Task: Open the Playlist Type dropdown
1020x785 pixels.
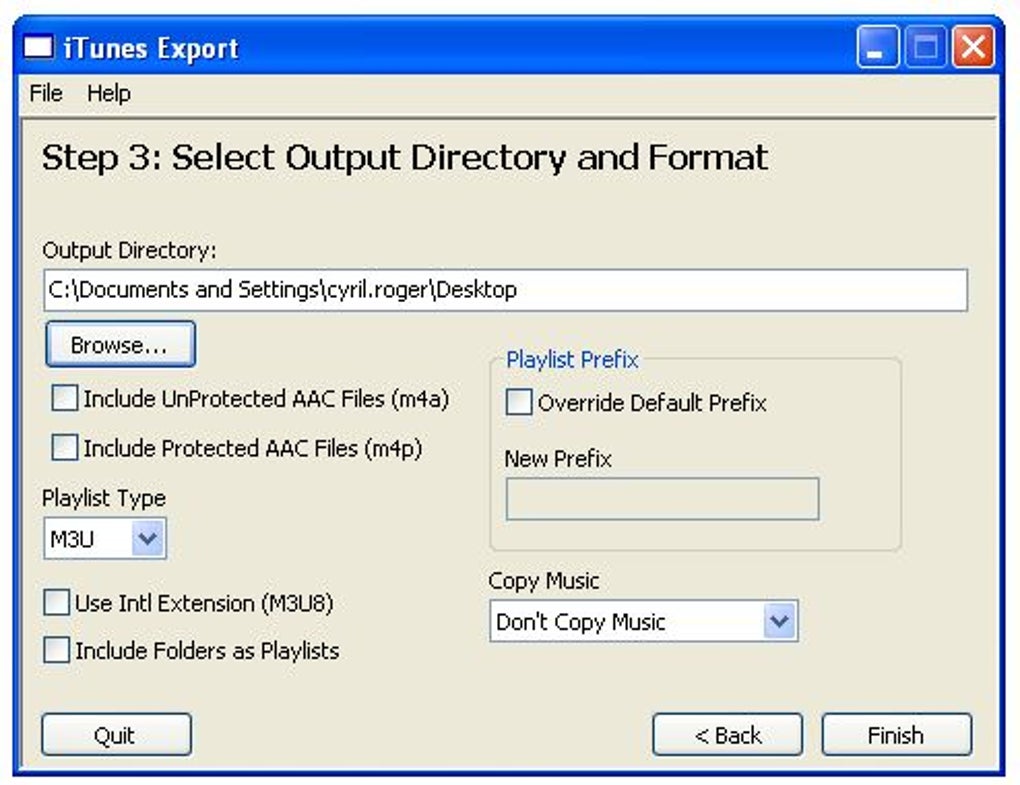Action: [x=147, y=539]
